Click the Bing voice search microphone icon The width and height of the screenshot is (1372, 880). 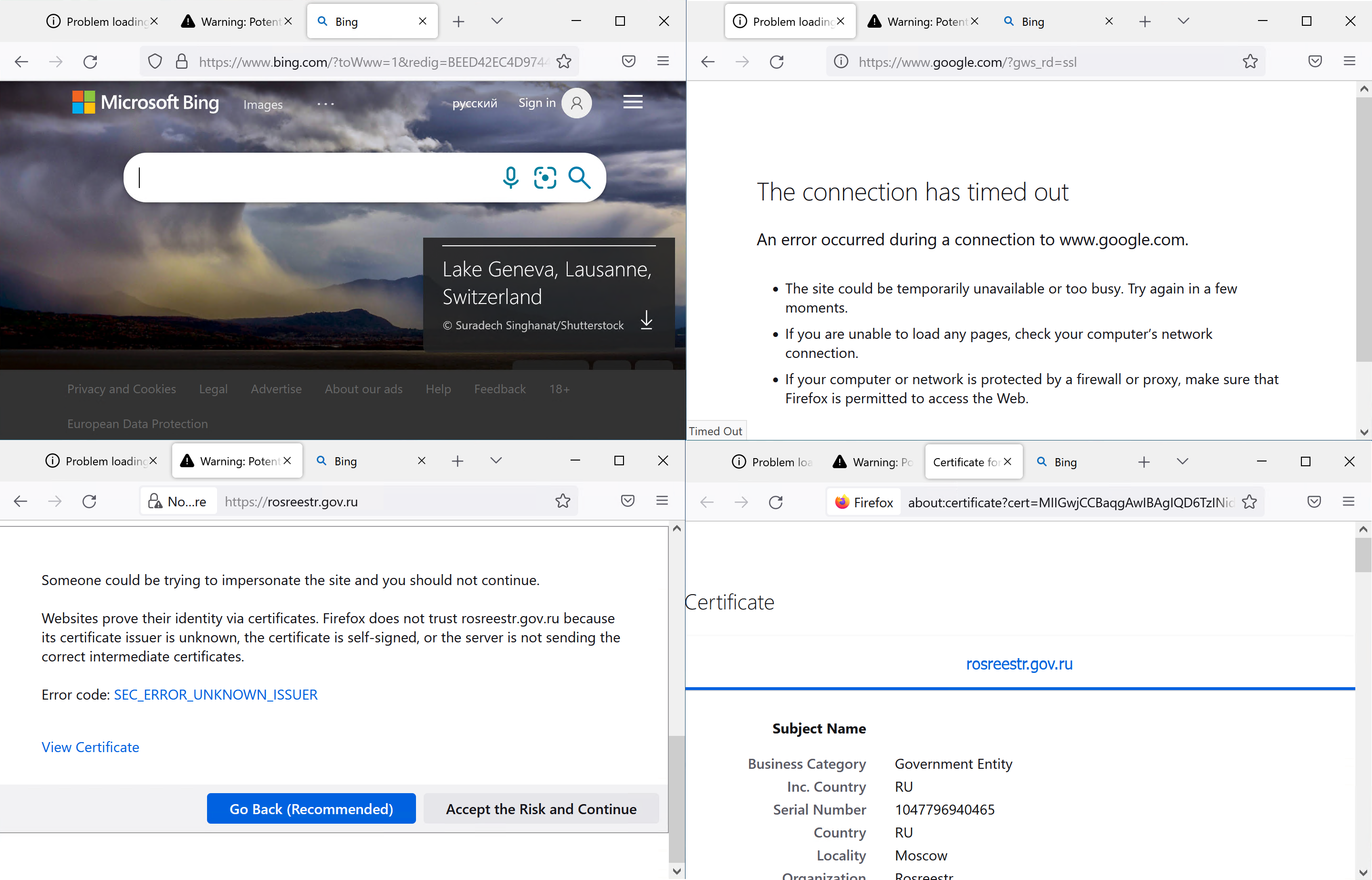point(510,178)
